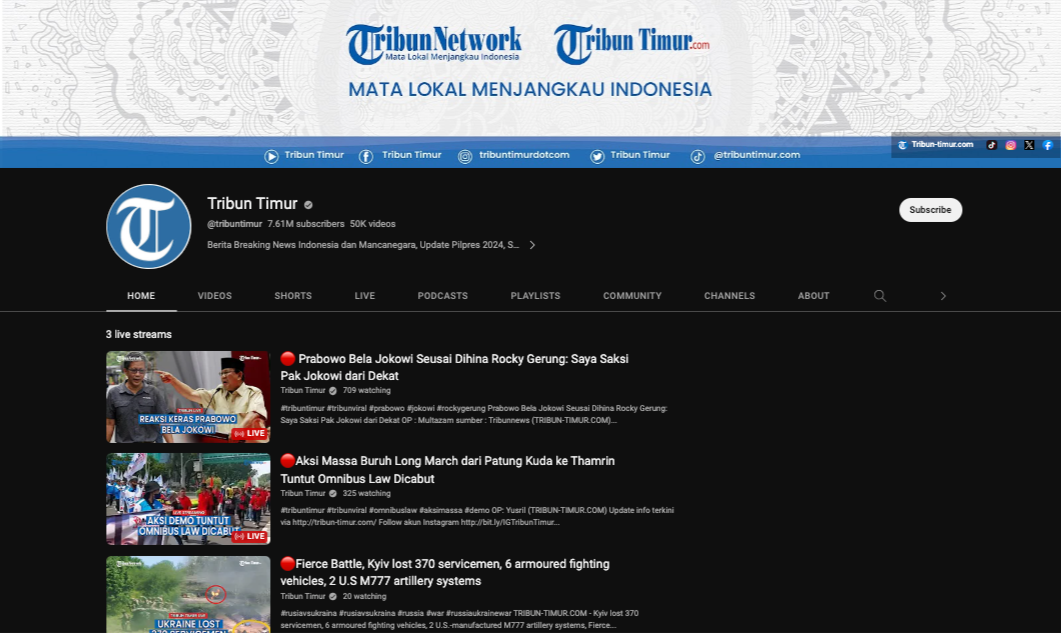This screenshot has height=633, width=1061.
Task: Click the Tribun Network logo in banner
Action: tap(434, 44)
